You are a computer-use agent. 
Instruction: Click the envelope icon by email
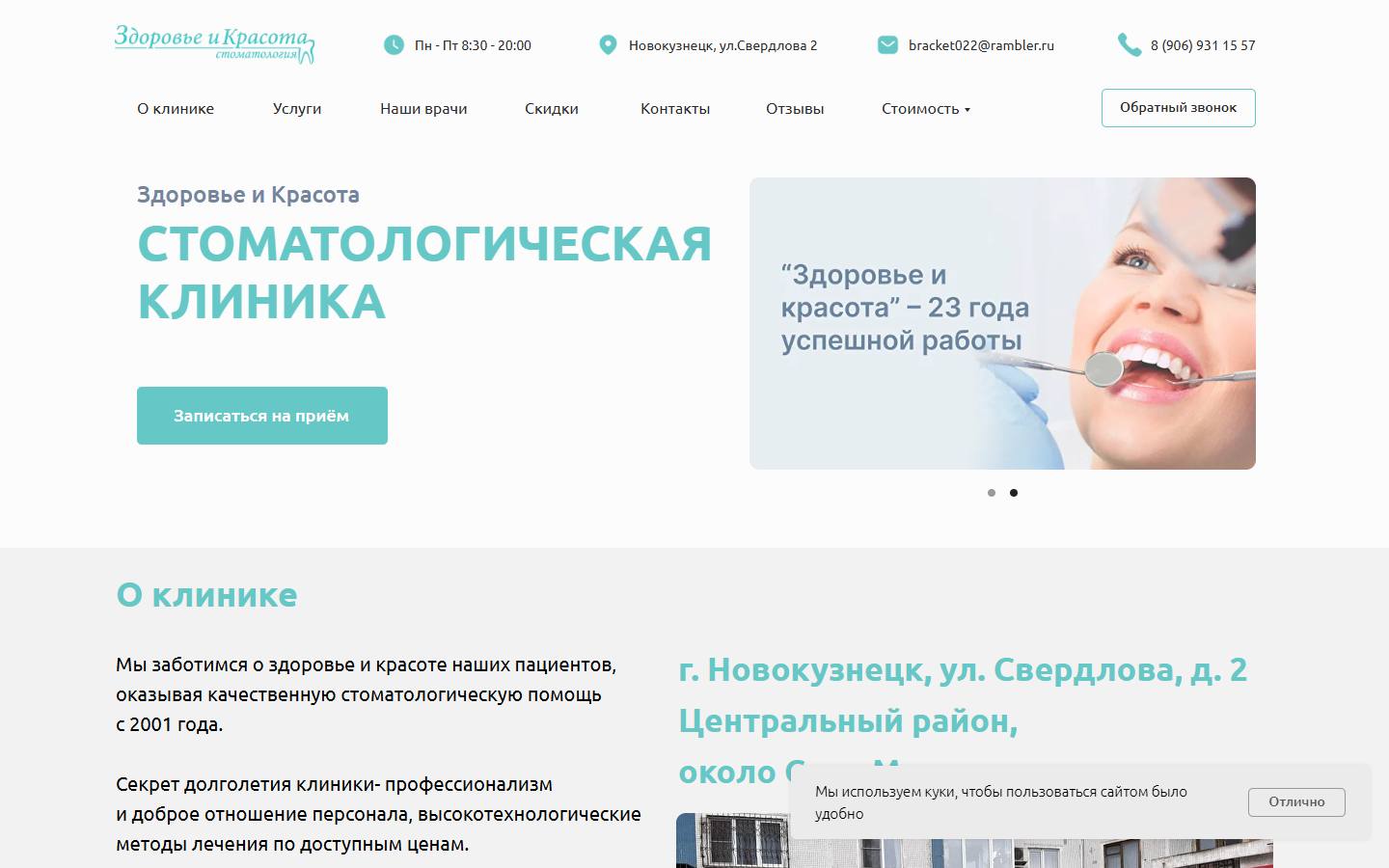point(887,44)
